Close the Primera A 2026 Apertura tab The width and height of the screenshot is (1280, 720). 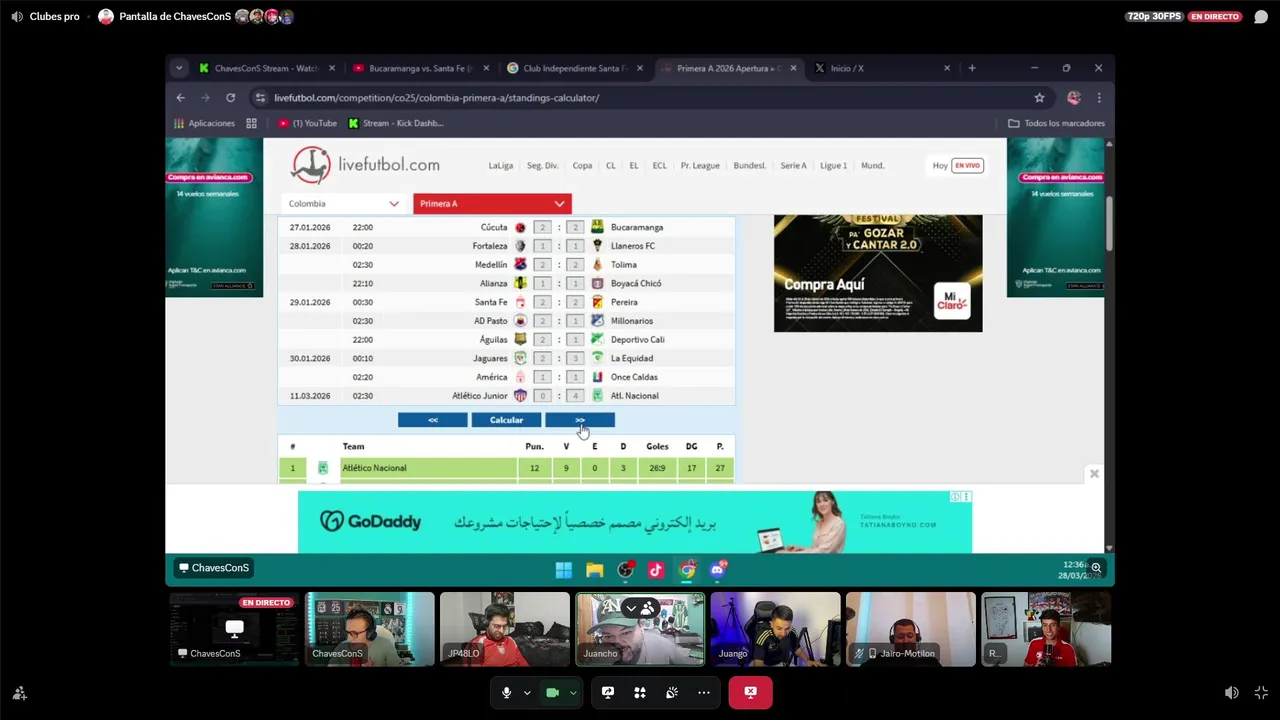pyautogui.click(x=793, y=68)
